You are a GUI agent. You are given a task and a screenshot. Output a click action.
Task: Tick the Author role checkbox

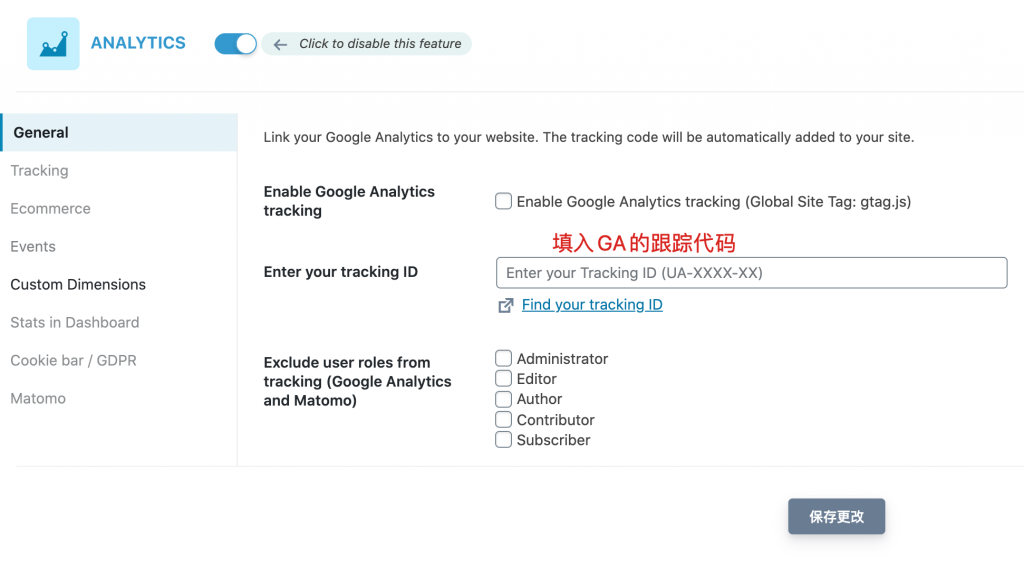(x=504, y=399)
